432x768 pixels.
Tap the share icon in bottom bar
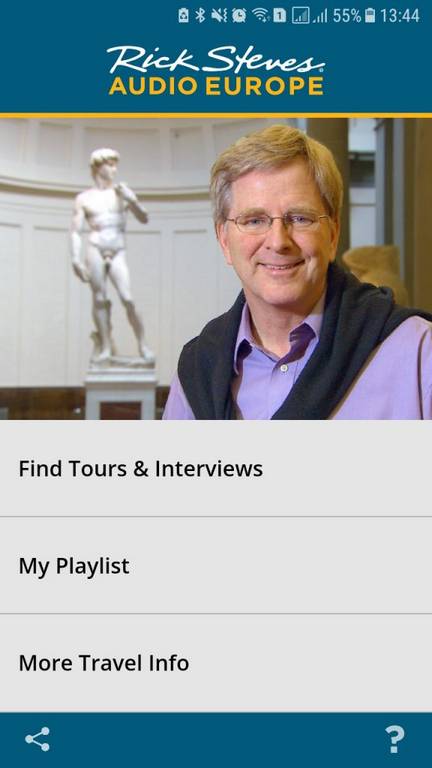point(38,739)
